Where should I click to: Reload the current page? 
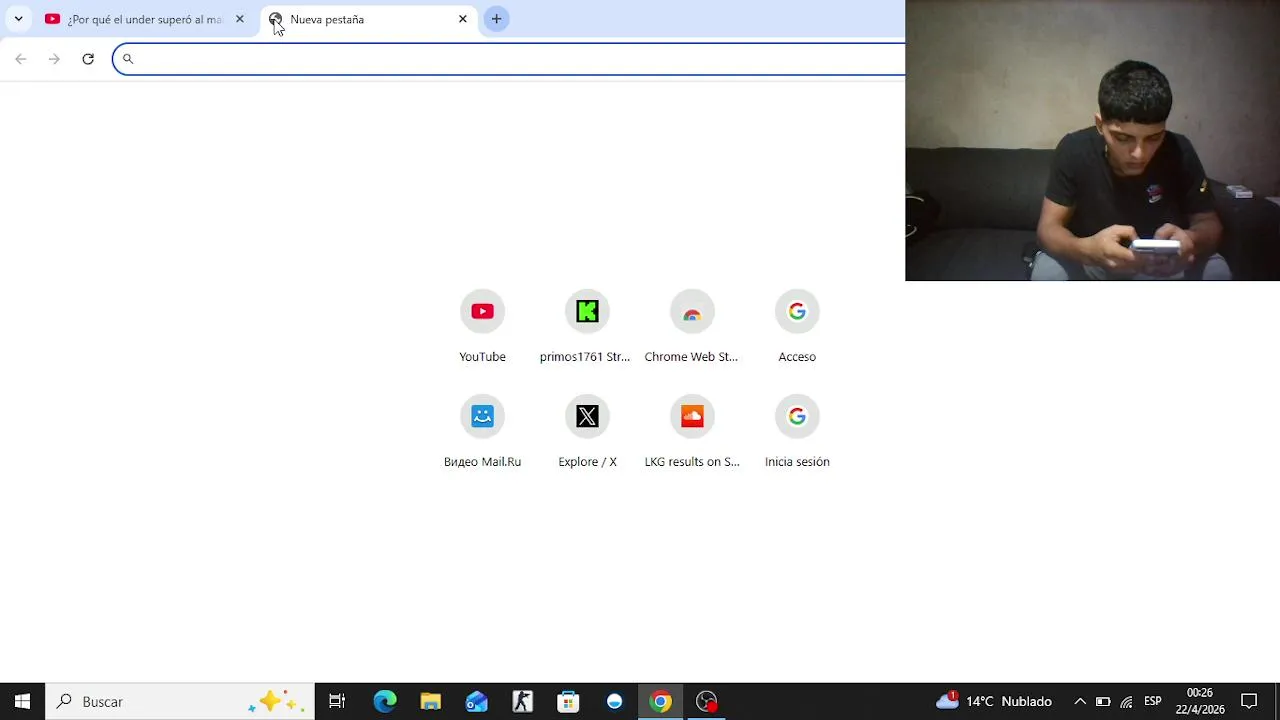coord(88,59)
